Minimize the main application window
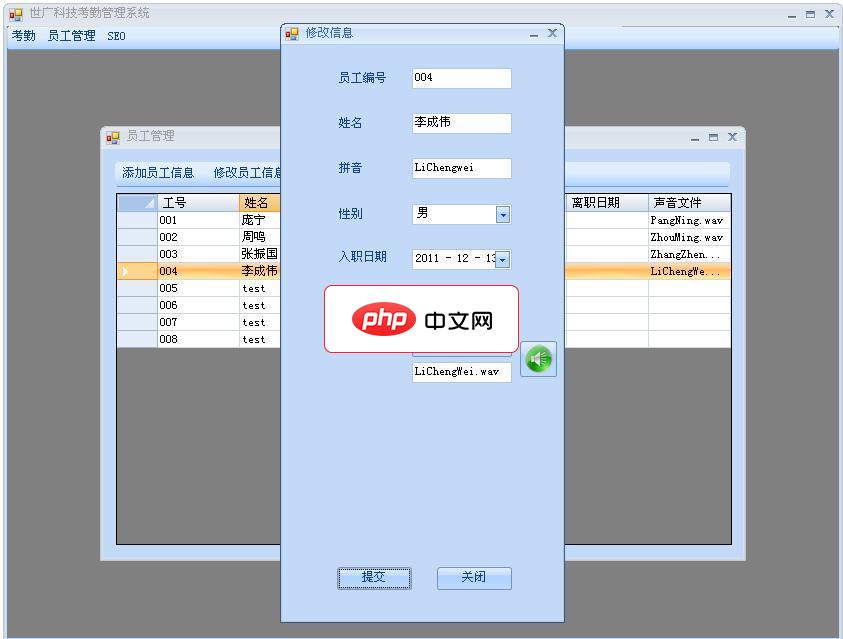843x639 pixels. click(792, 15)
